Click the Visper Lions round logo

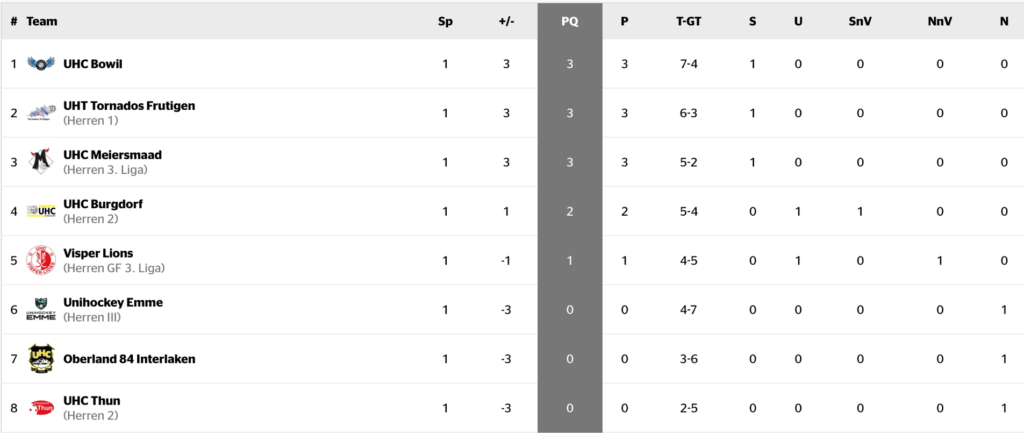pos(41,260)
